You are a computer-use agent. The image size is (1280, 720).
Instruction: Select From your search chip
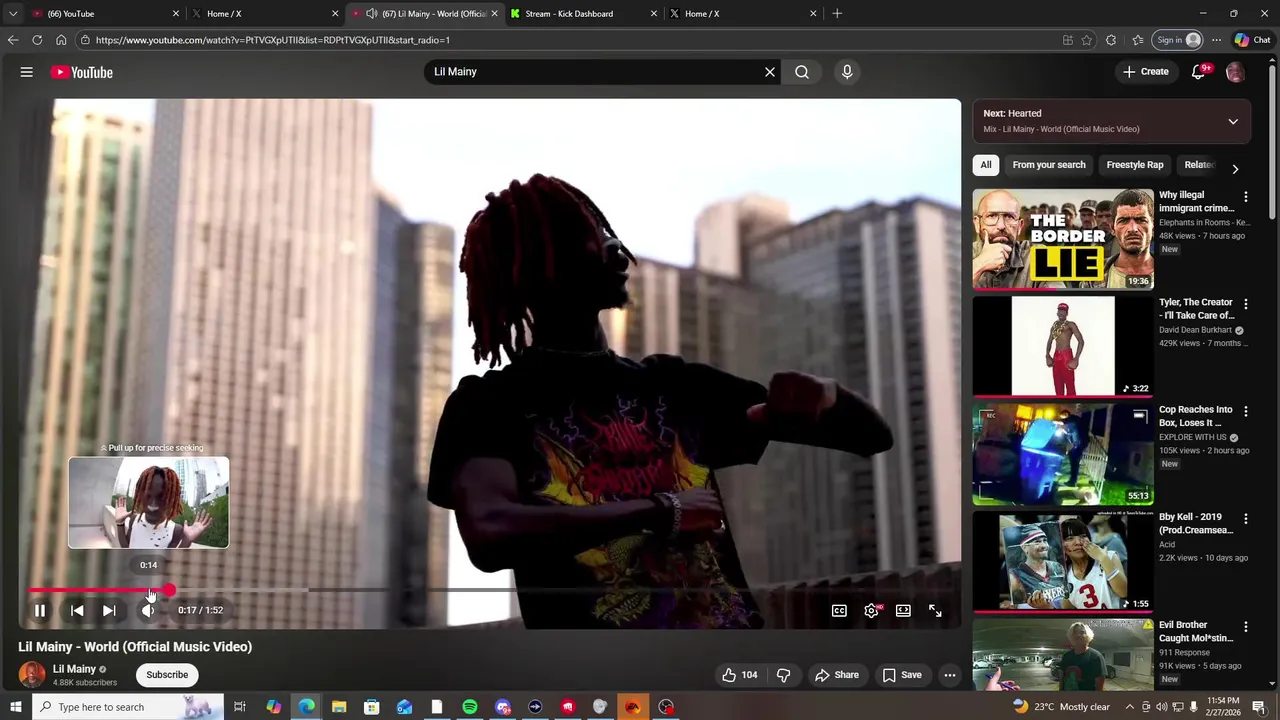(1048, 165)
